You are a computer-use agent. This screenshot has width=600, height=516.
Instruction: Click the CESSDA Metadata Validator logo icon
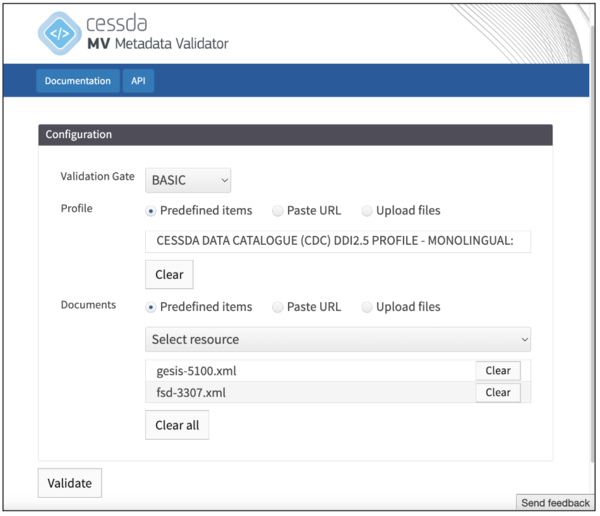tap(63, 33)
